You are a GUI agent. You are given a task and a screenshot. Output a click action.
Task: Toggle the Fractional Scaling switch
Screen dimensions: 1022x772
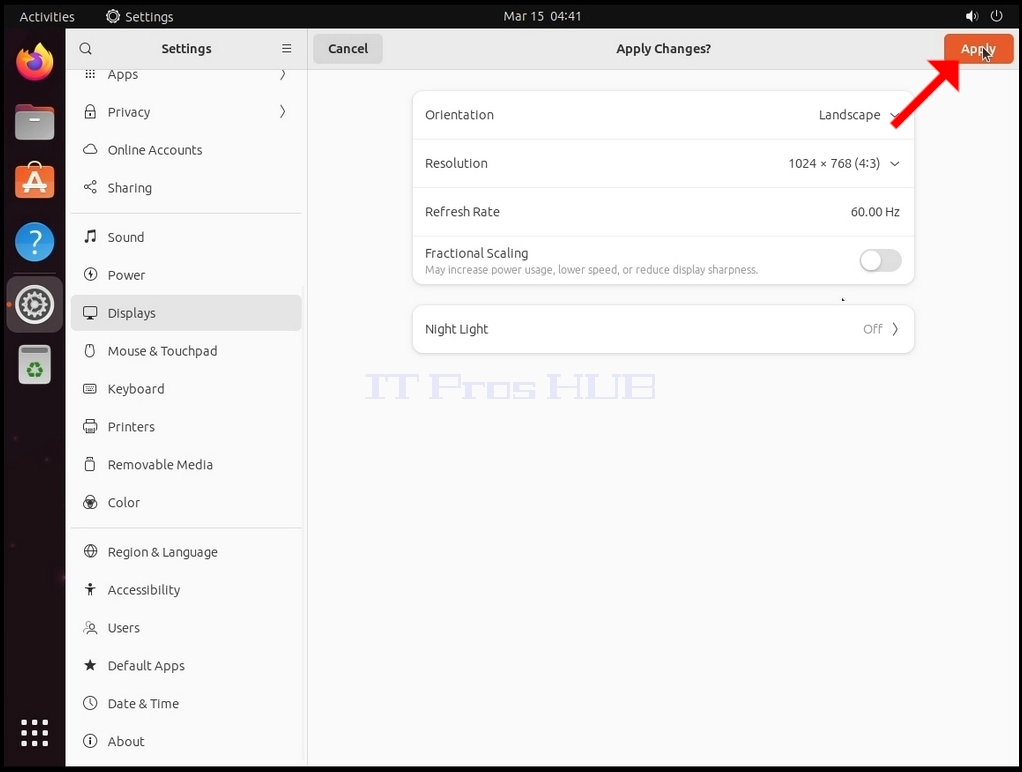pyautogui.click(x=880, y=260)
